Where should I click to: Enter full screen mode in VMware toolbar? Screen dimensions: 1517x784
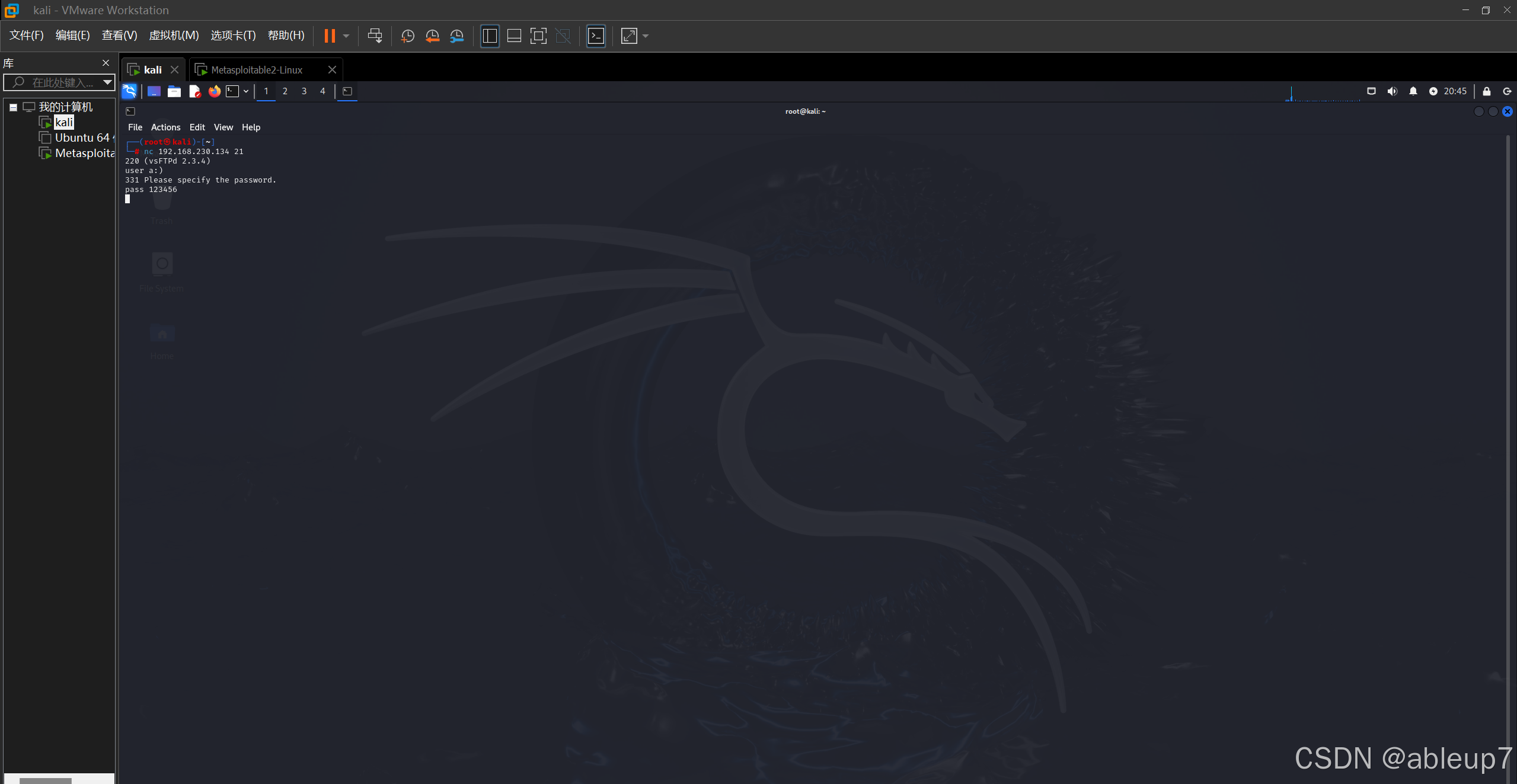click(538, 36)
